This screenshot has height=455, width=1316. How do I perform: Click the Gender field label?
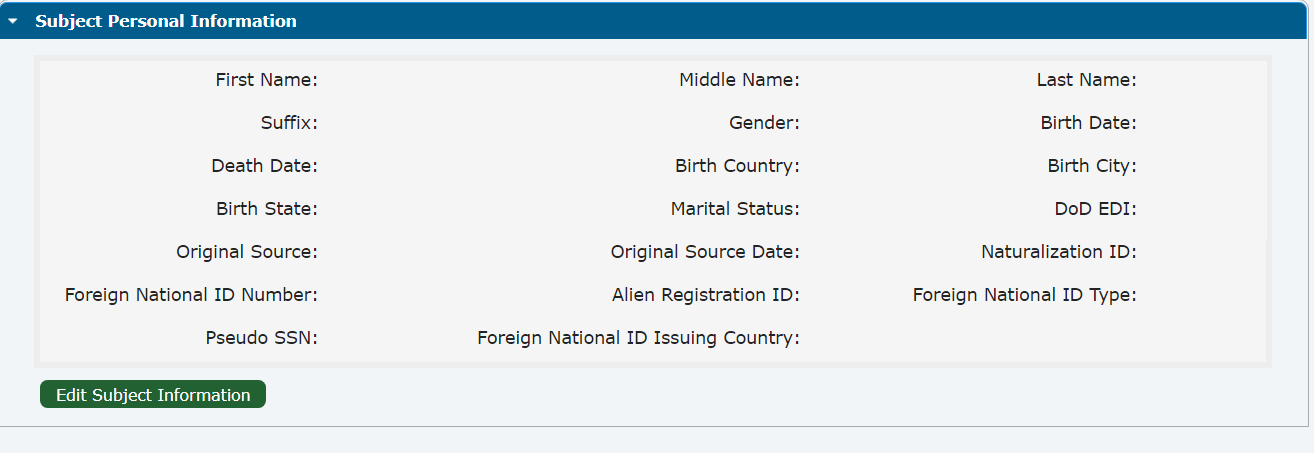(764, 123)
